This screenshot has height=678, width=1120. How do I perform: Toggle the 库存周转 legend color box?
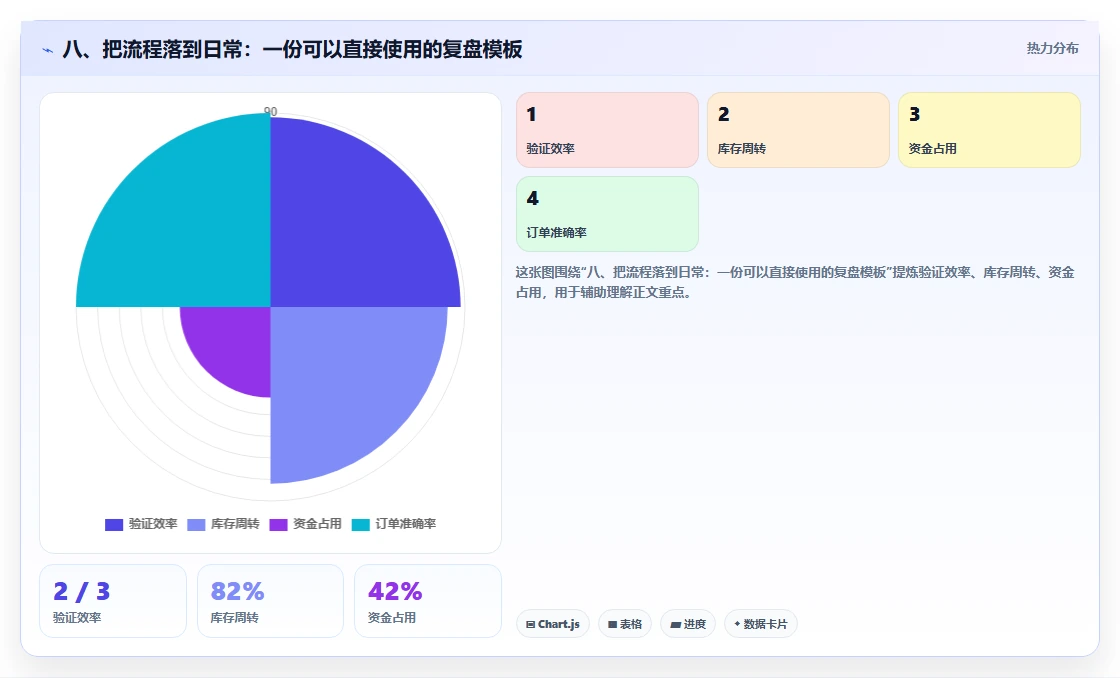(196, 524)
